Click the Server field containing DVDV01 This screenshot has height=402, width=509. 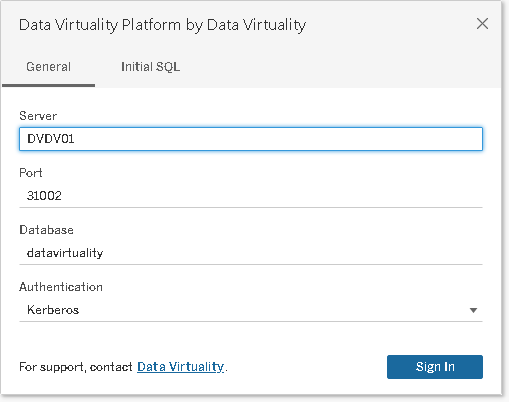click(251, 139)
